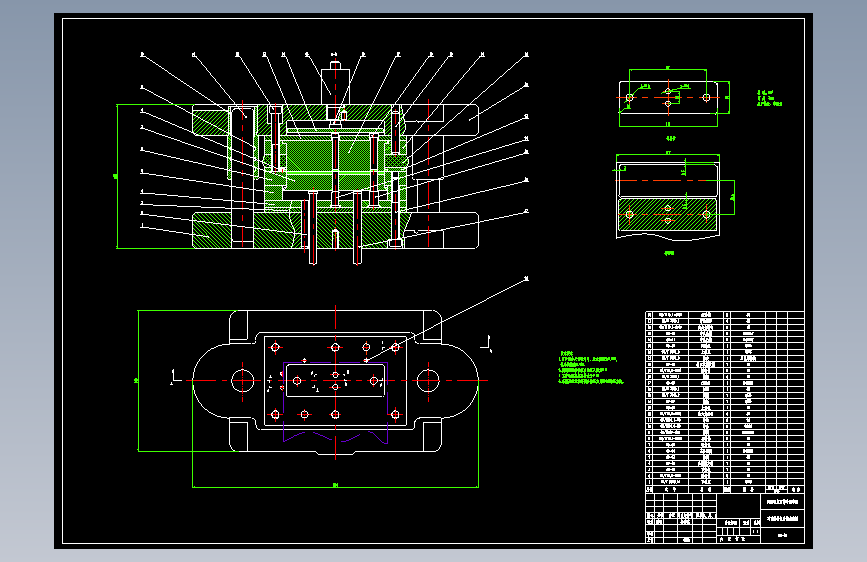Click the overall height dimension of section view
Screen dimensions: 867x562
pos(116,176)
